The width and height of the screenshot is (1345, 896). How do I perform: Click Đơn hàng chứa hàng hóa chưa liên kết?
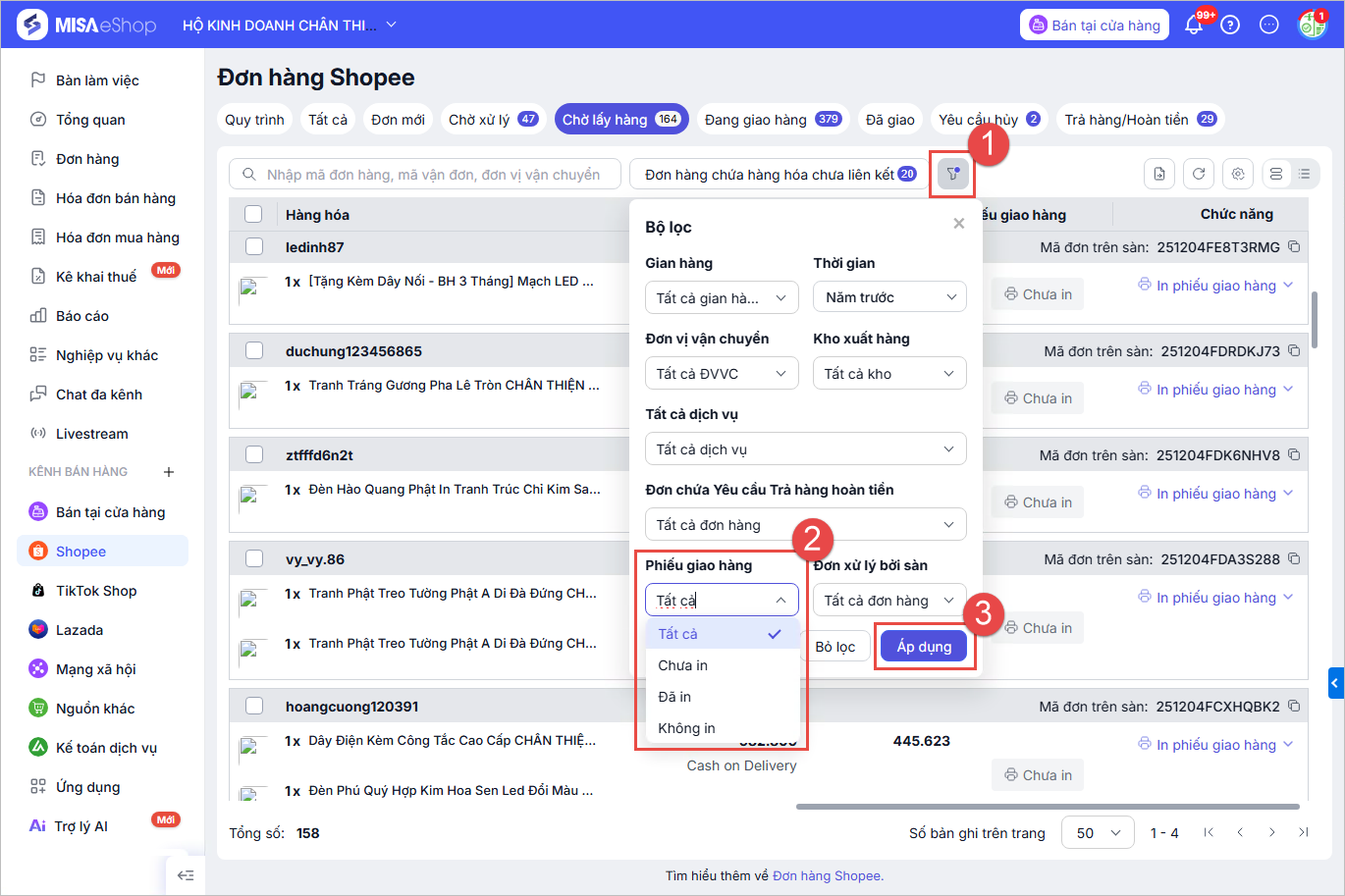point(779,175)
